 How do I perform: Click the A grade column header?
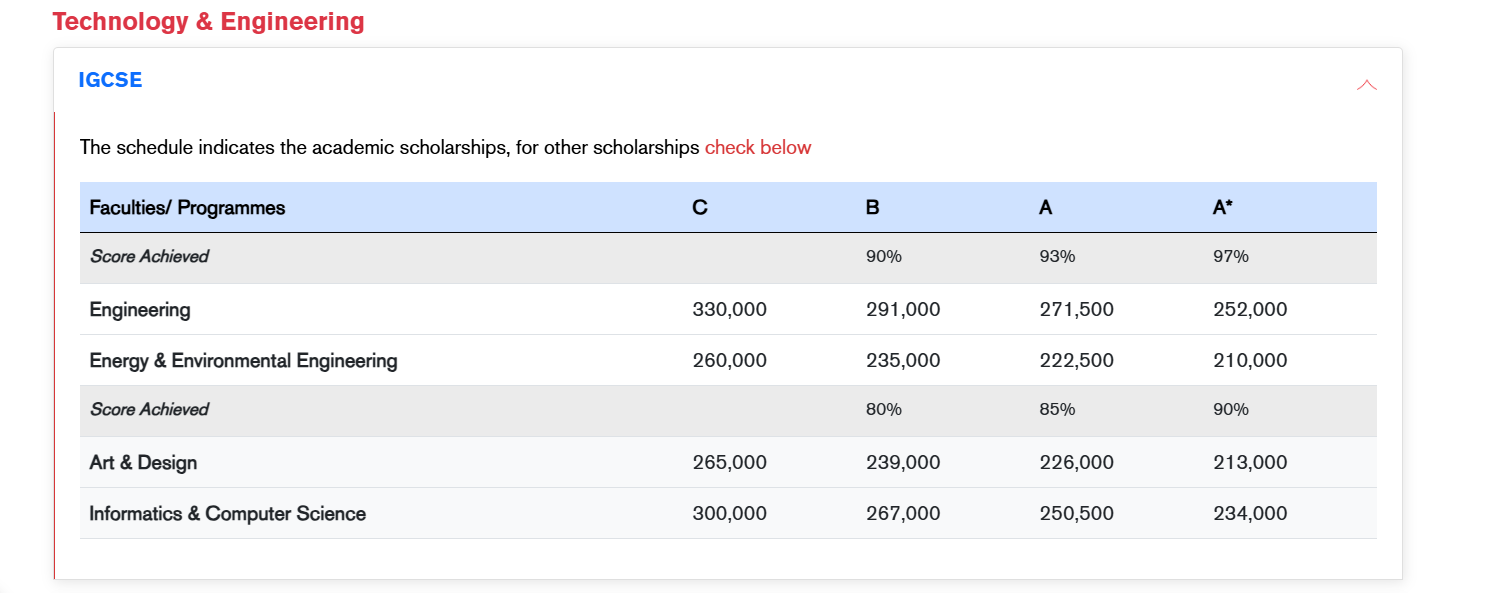click(1046, 208)
